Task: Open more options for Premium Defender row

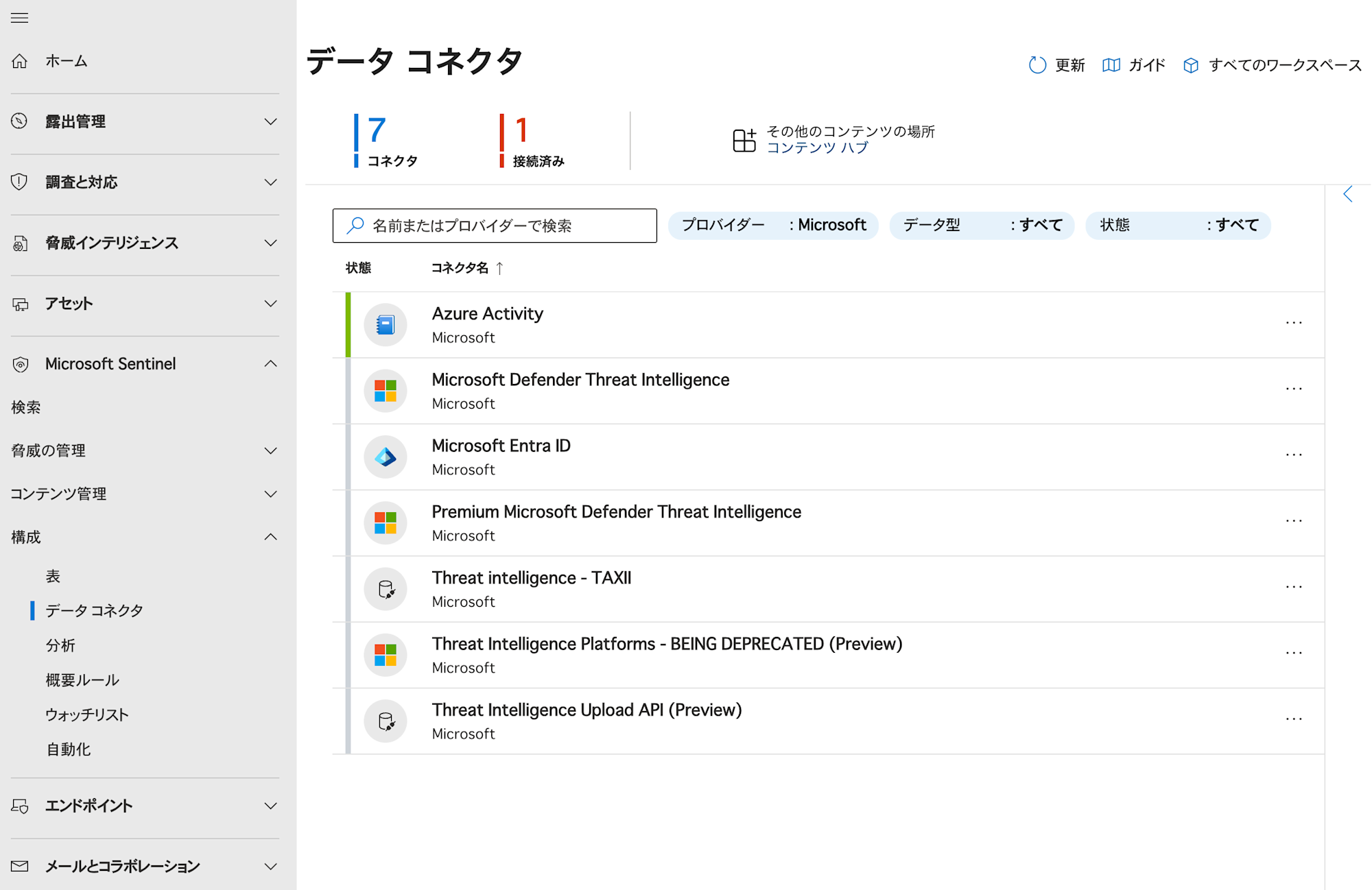Action: point(1294,520)
